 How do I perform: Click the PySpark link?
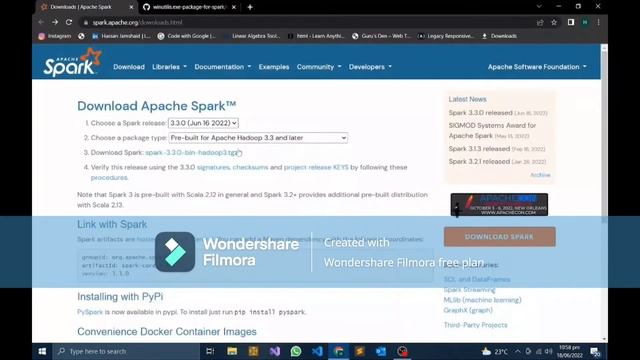[x=90, y=312]
